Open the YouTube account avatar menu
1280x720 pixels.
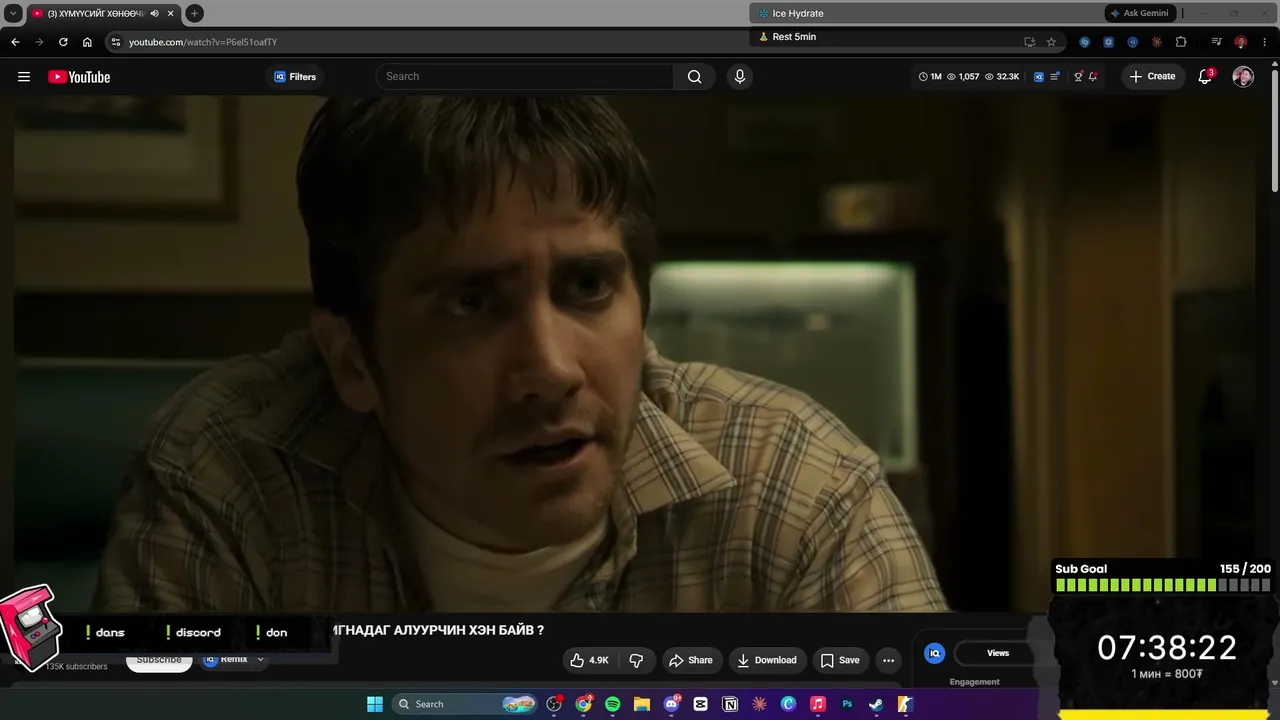pos(1243,77)
